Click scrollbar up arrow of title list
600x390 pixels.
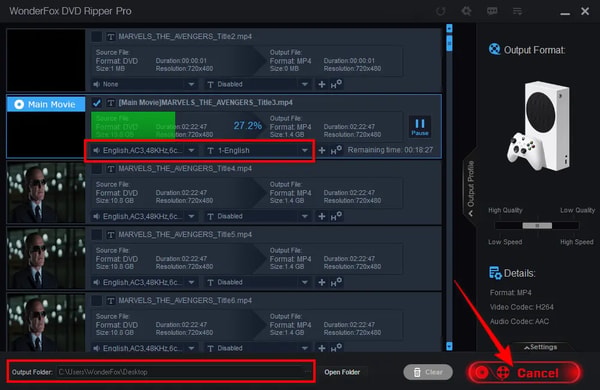(449, 28)
